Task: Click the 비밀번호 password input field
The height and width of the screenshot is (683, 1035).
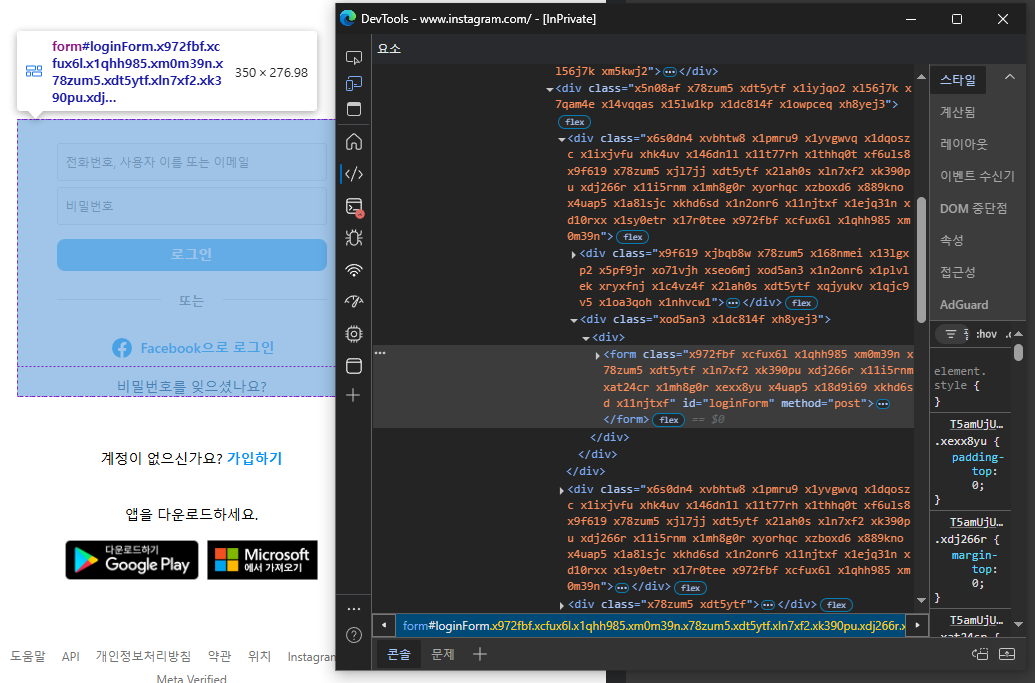Action: pos(191,206)
